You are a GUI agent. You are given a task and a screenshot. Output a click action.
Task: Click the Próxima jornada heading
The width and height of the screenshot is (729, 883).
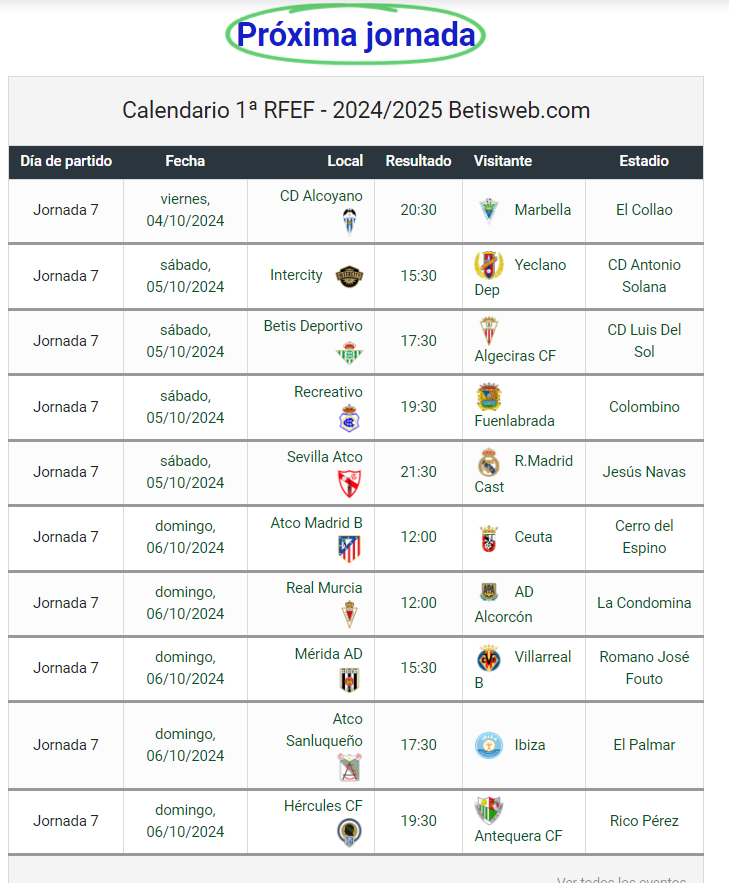click(x=356, y=35)
